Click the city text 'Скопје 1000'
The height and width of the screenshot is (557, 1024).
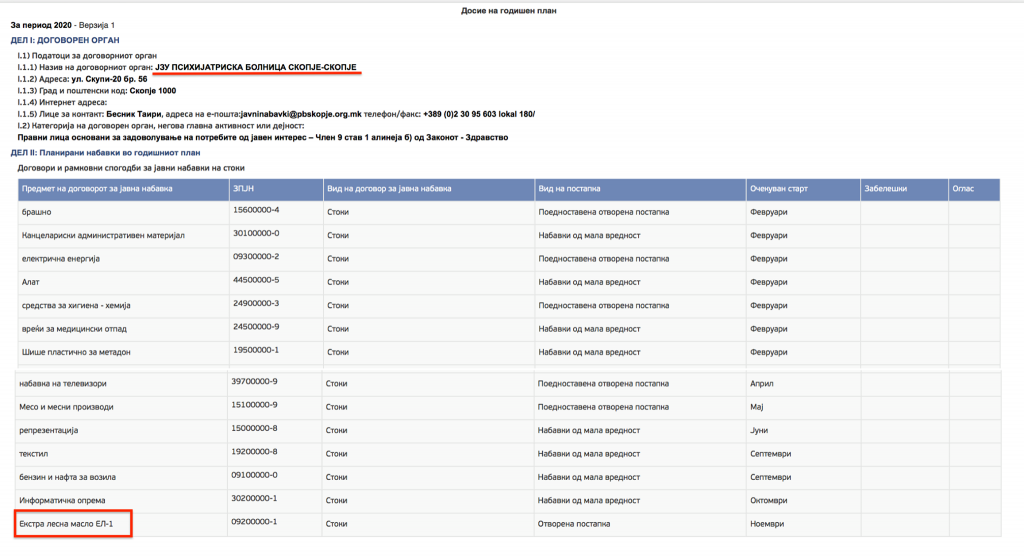pyautogui.click(x=153, y=90)
